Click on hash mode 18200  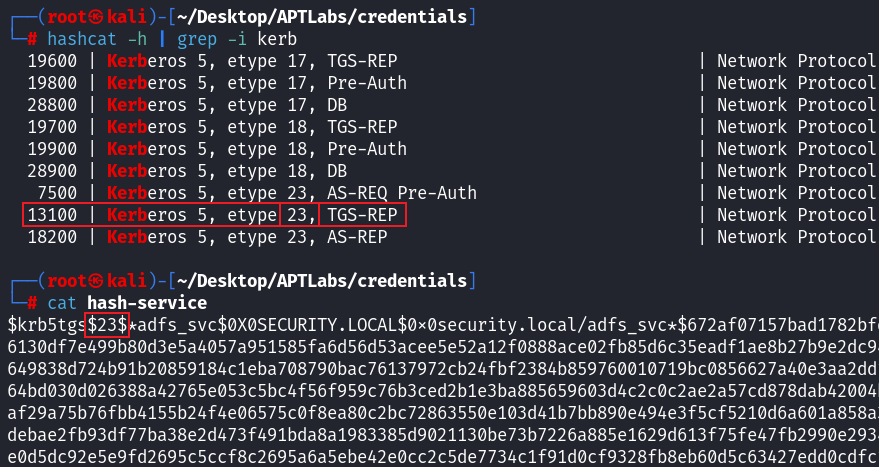(x=55, y=237)
